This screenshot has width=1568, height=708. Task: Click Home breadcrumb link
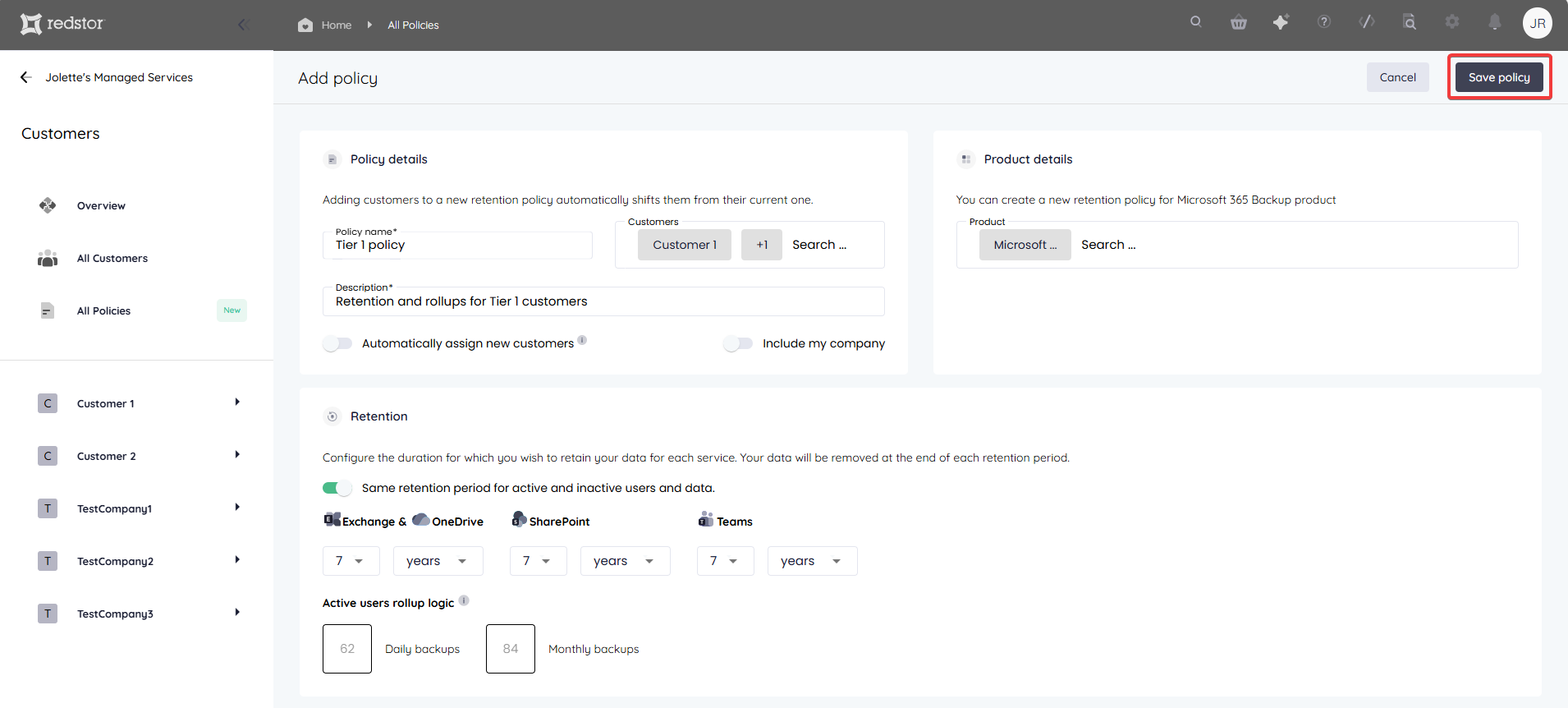337,25
